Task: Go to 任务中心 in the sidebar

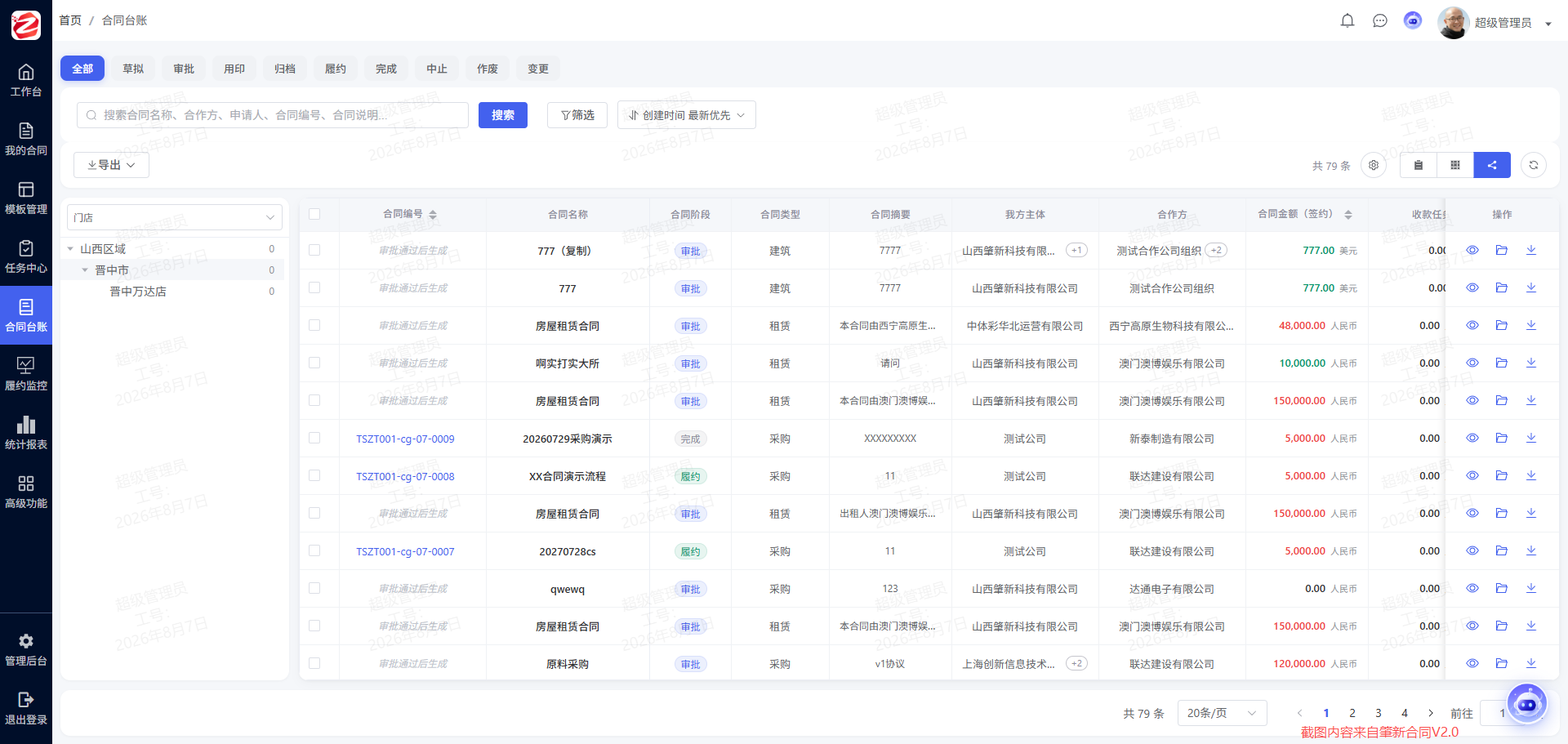Action: pos(26,256)
